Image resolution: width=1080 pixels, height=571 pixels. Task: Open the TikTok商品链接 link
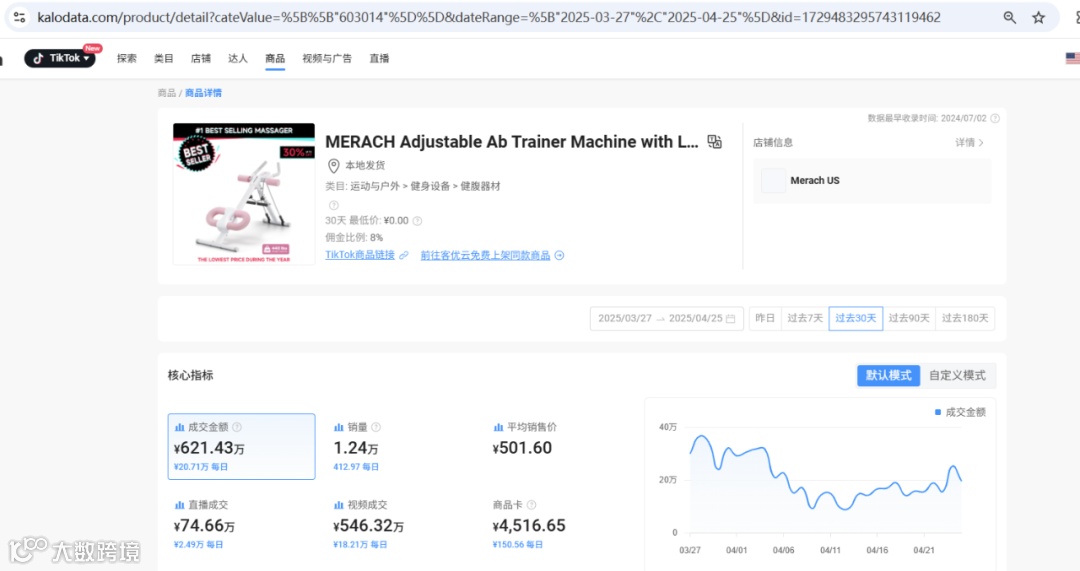(x=360, y=255)
